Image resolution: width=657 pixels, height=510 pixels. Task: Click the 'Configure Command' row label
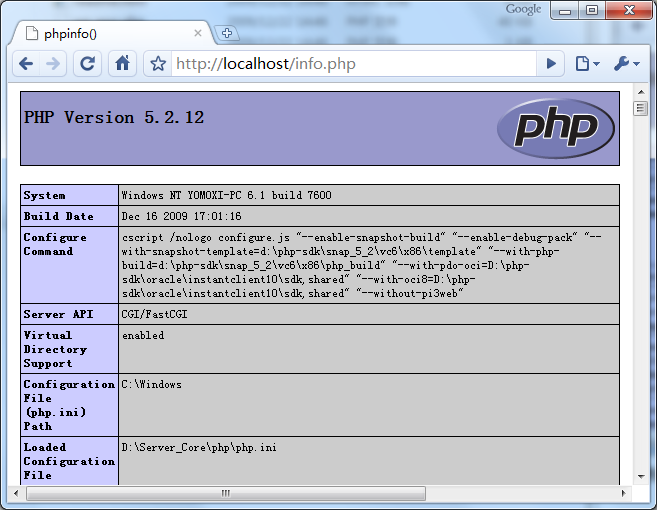55,244
